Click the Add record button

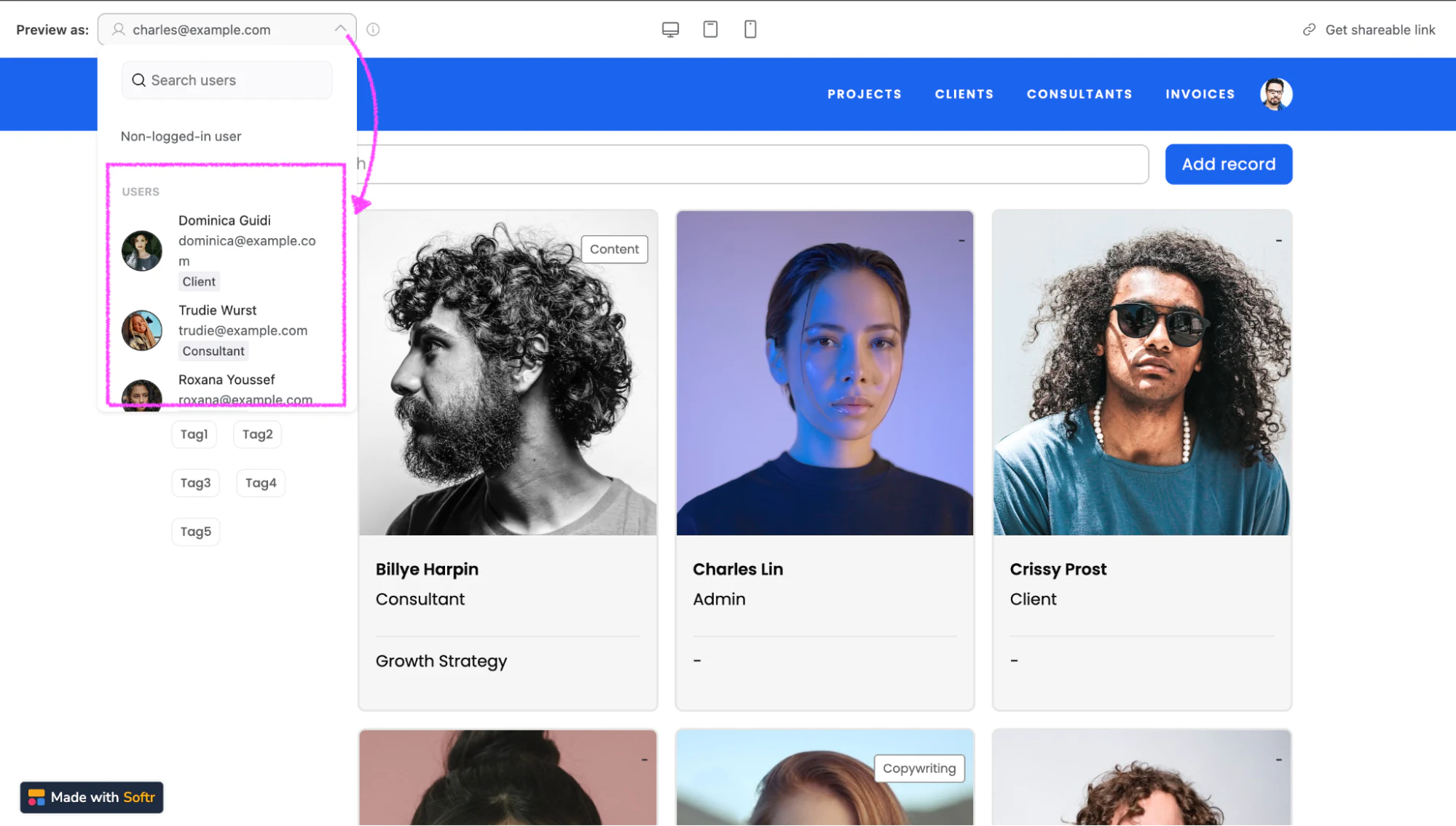[1228, 164]
